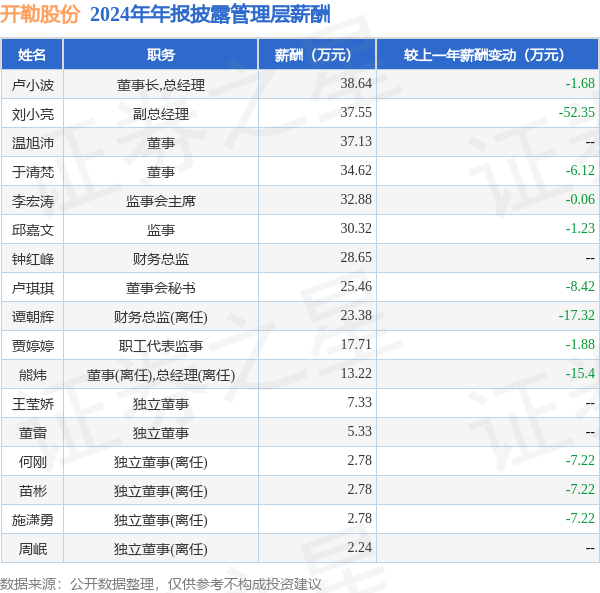Click salary value 17.71
The height and width of the screenshot is (593, 600).
coord(356,344)
